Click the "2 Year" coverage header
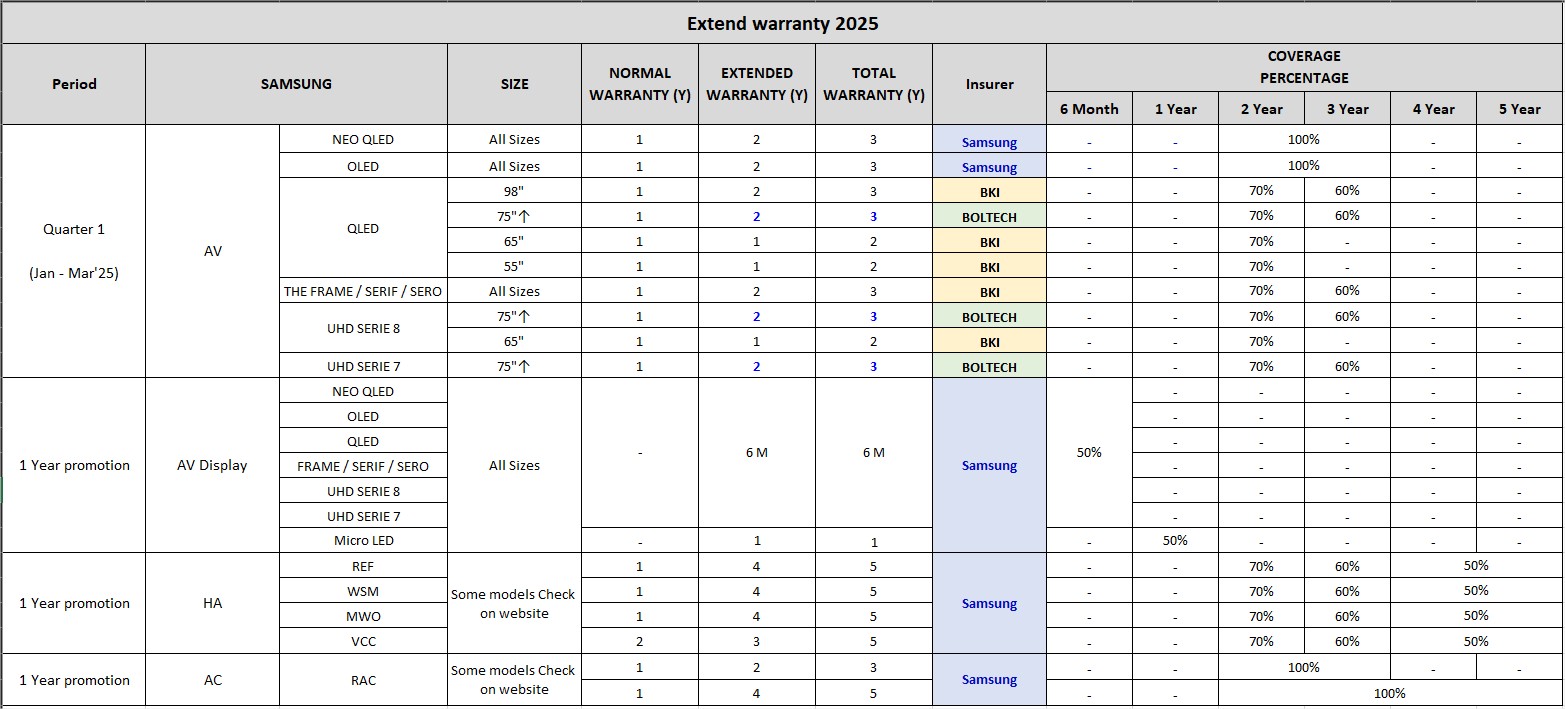 [x=1261, y=109]
